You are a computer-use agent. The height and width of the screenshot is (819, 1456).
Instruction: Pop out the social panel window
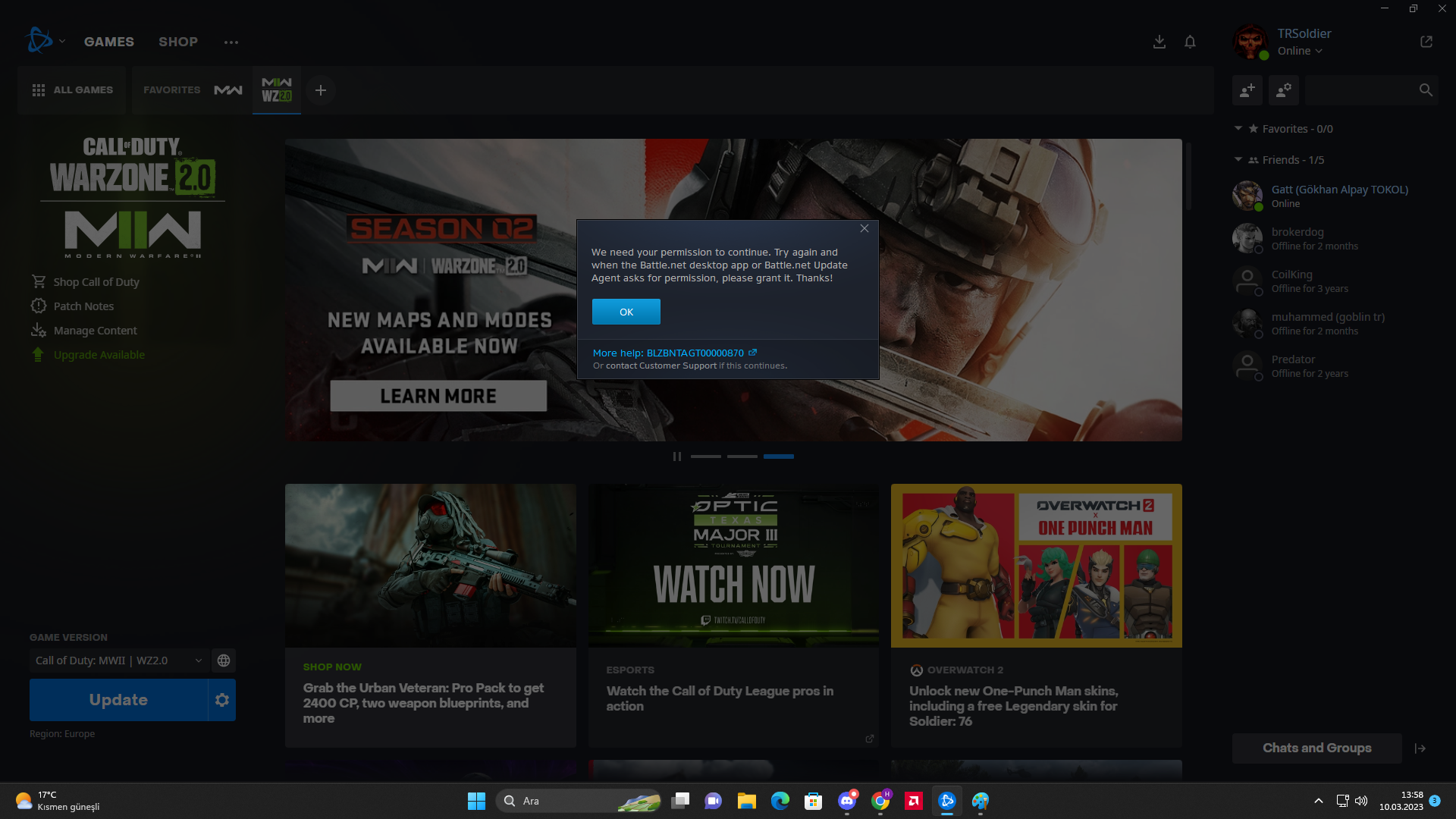tap(1426, 42)
